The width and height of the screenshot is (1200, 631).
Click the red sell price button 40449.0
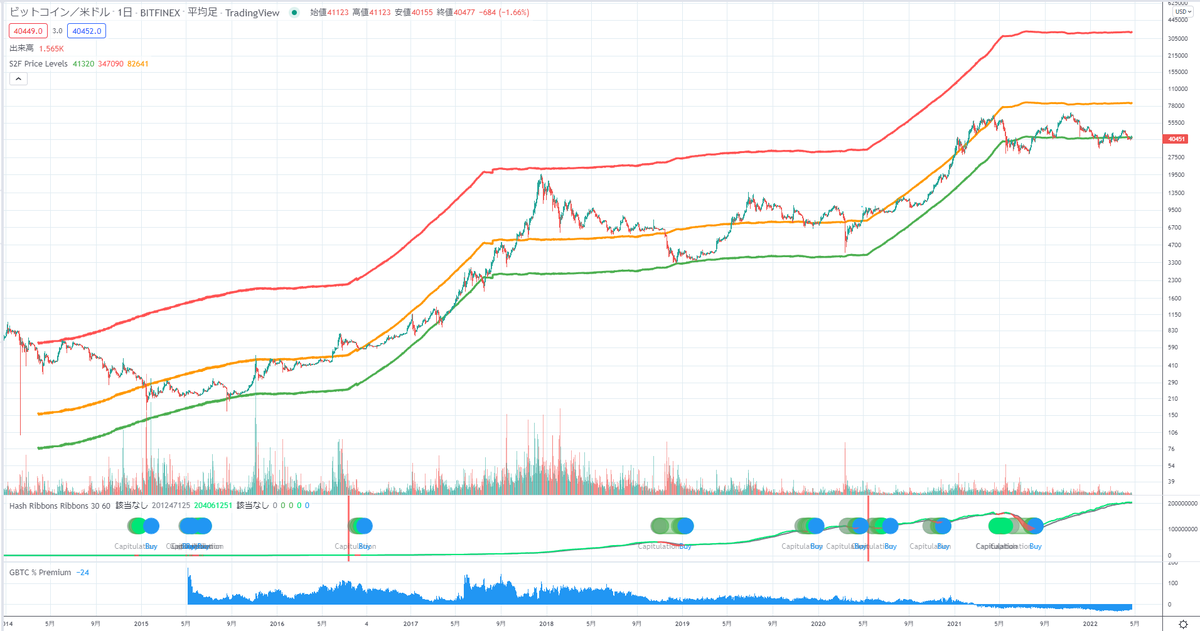point(27,31)
